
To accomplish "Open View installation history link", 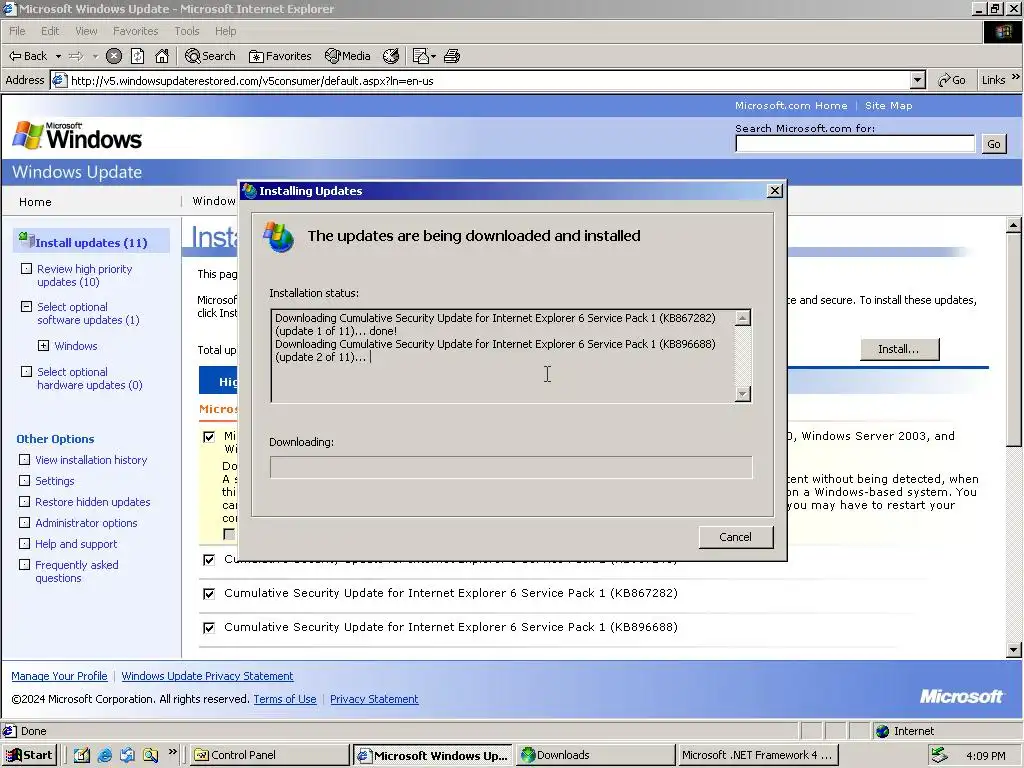I will [91, 460].
